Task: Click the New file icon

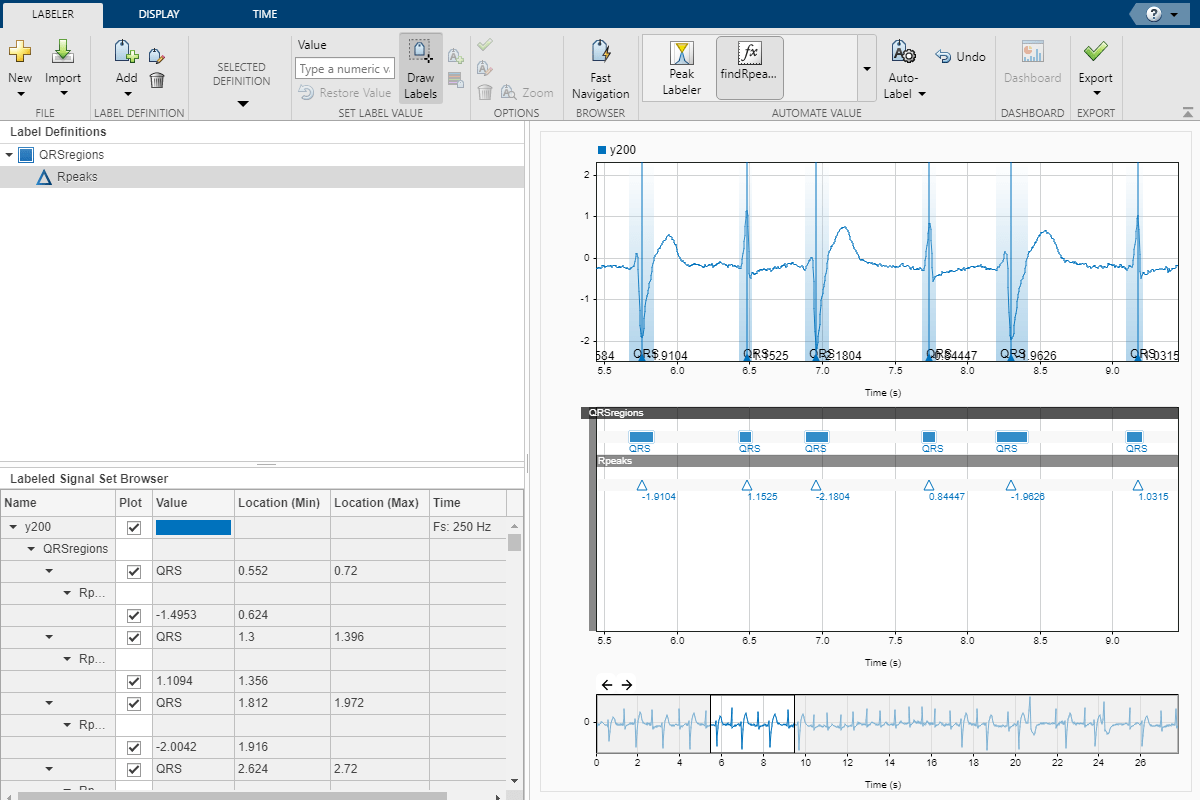Action: click(20, 53)
